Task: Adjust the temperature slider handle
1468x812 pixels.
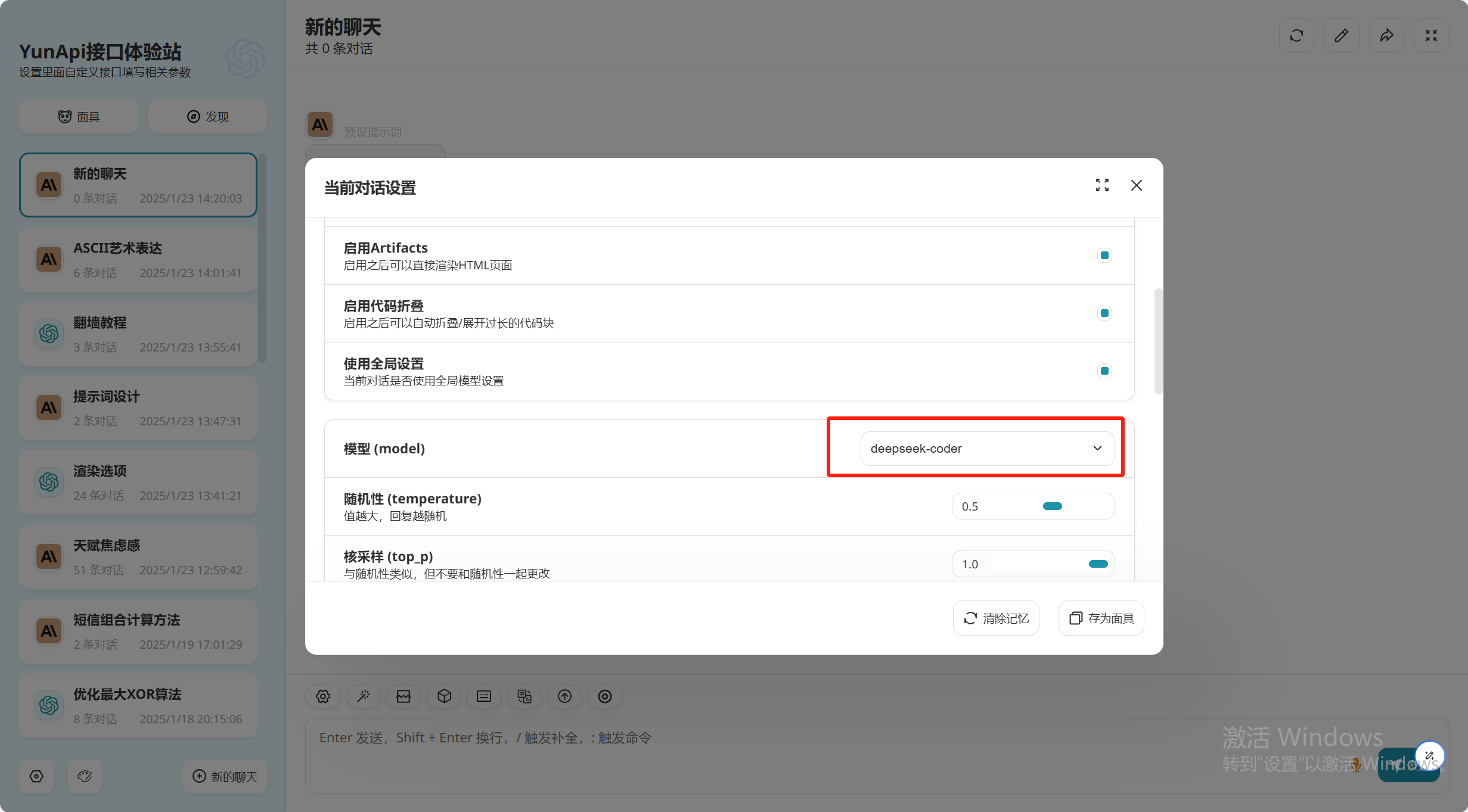Action: 1052,506
